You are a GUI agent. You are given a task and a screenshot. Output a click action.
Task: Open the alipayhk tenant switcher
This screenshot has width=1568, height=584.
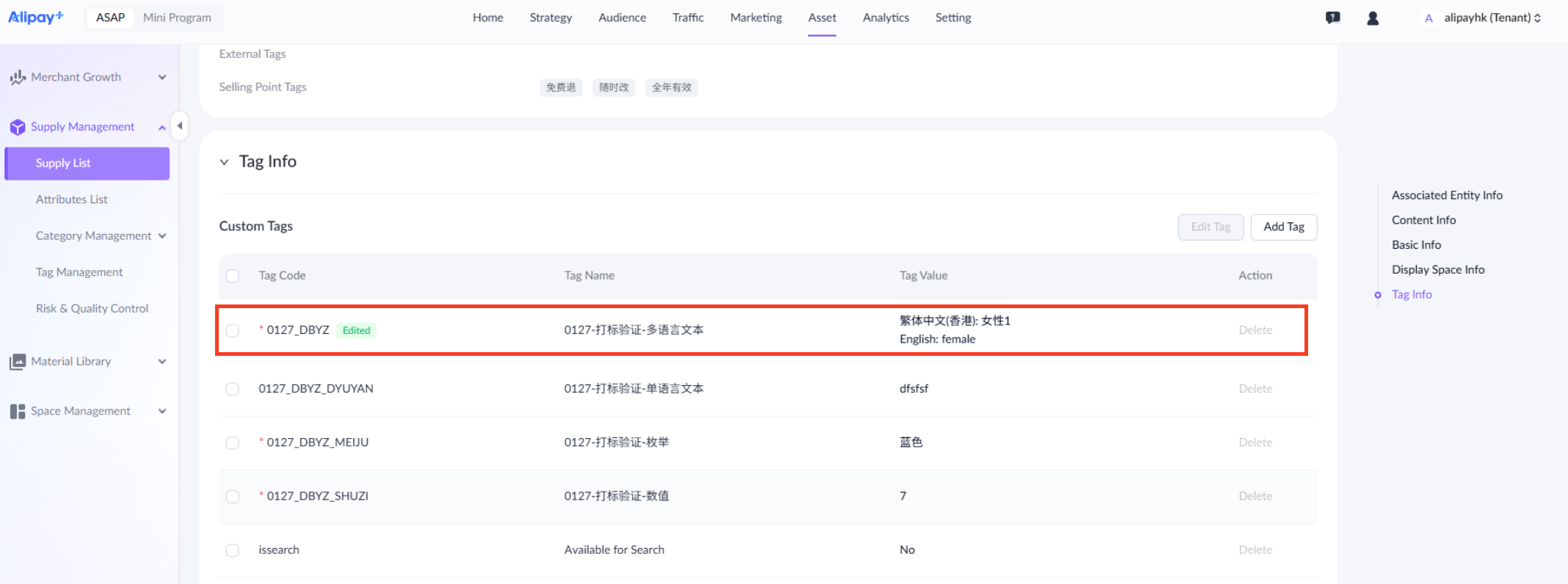pos(1490,18)
